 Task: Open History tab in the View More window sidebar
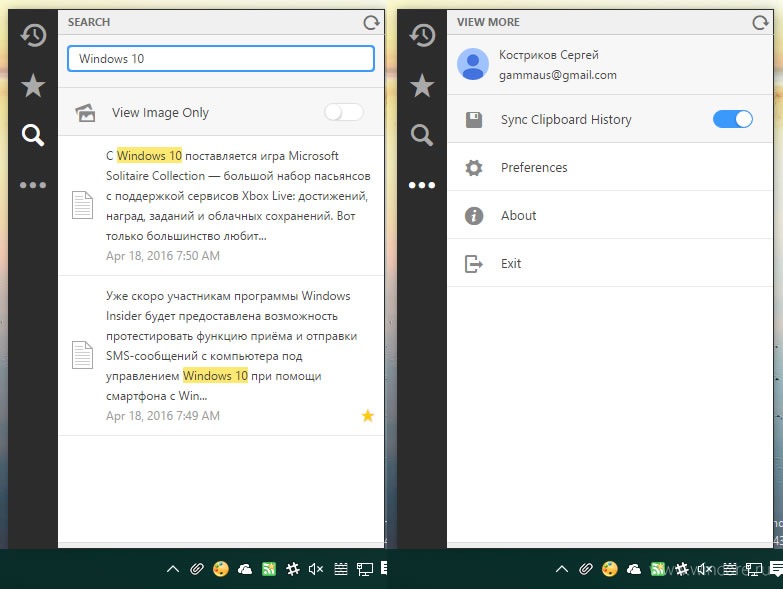click(422, 35)
